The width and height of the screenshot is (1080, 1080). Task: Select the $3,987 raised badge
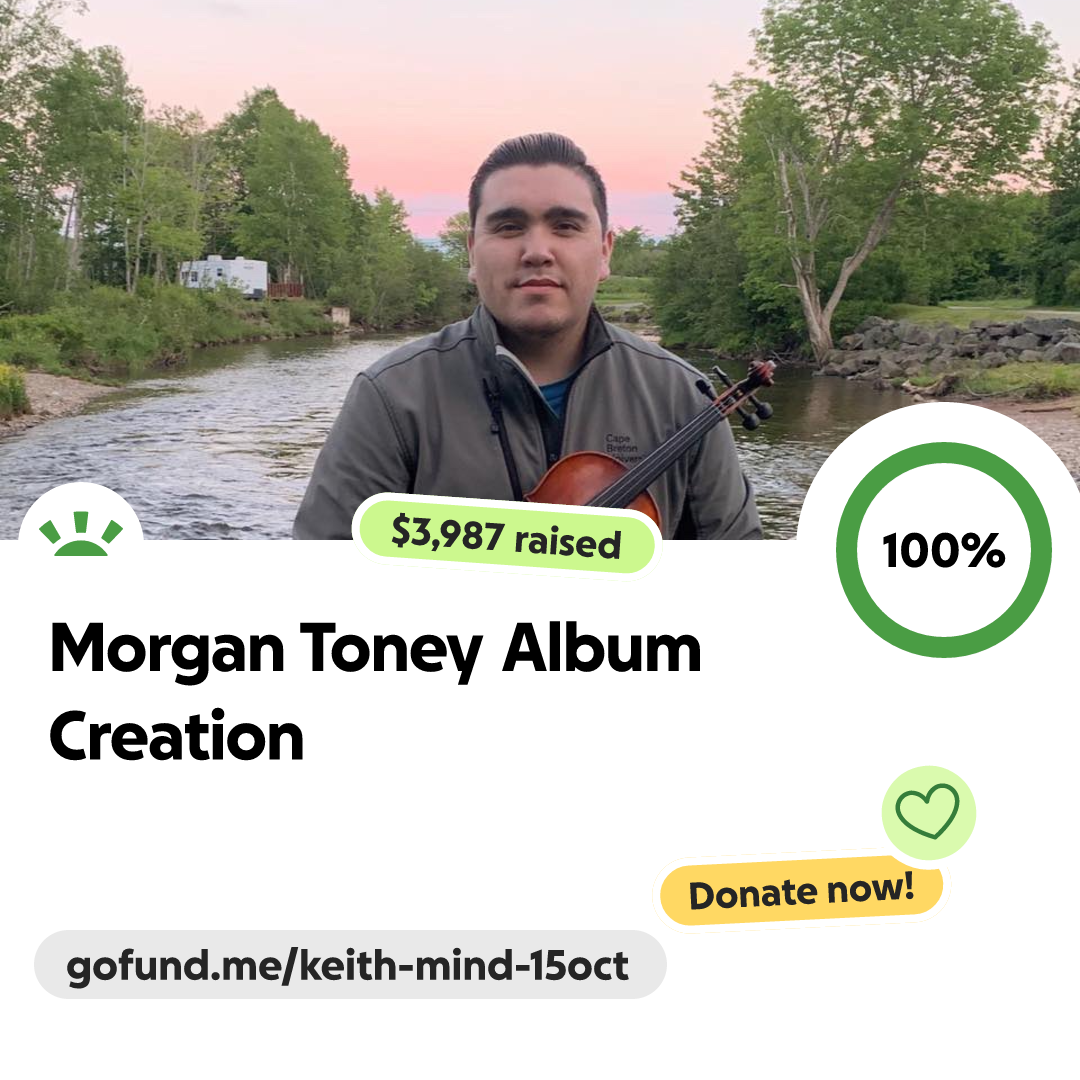pyautogui.click(x=506, y=537)
